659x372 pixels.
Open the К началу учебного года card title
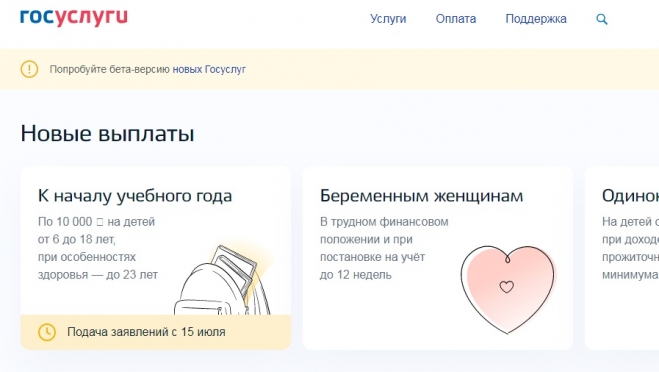coord(135,196)
